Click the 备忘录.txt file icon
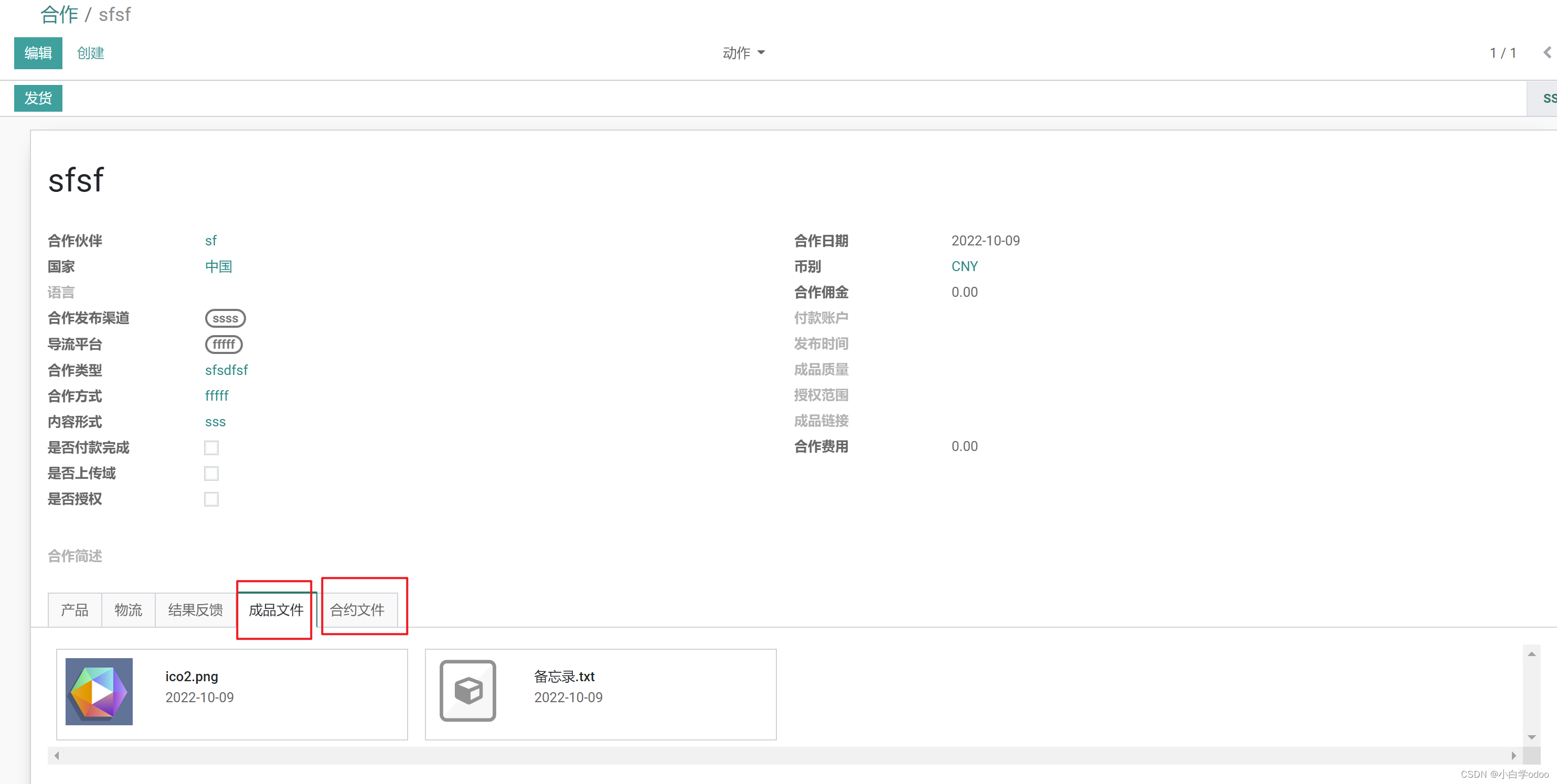The image size is (1557, 784). (x=468, y=691)
